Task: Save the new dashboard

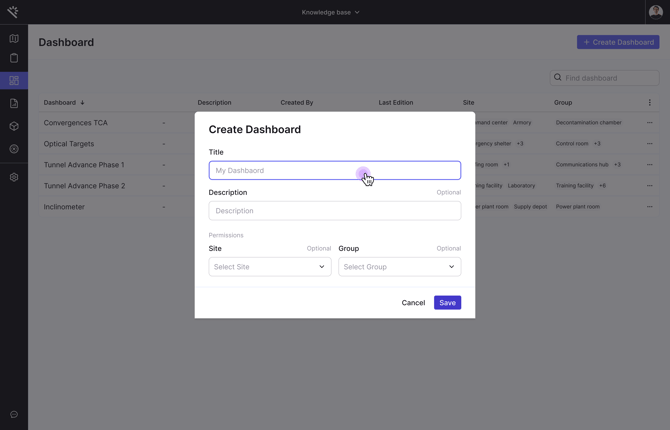Action: click(x=447, y=303)
